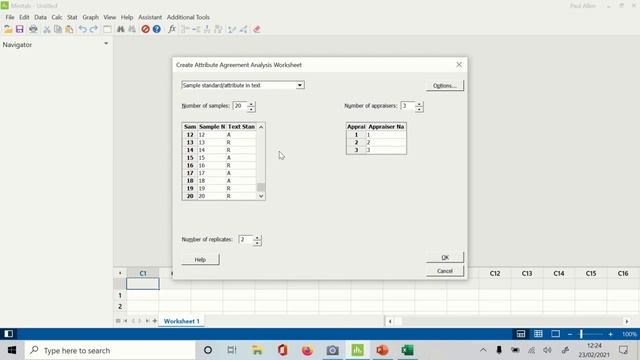Add a new worksheet with plus icon

click(x=155, y=321)
